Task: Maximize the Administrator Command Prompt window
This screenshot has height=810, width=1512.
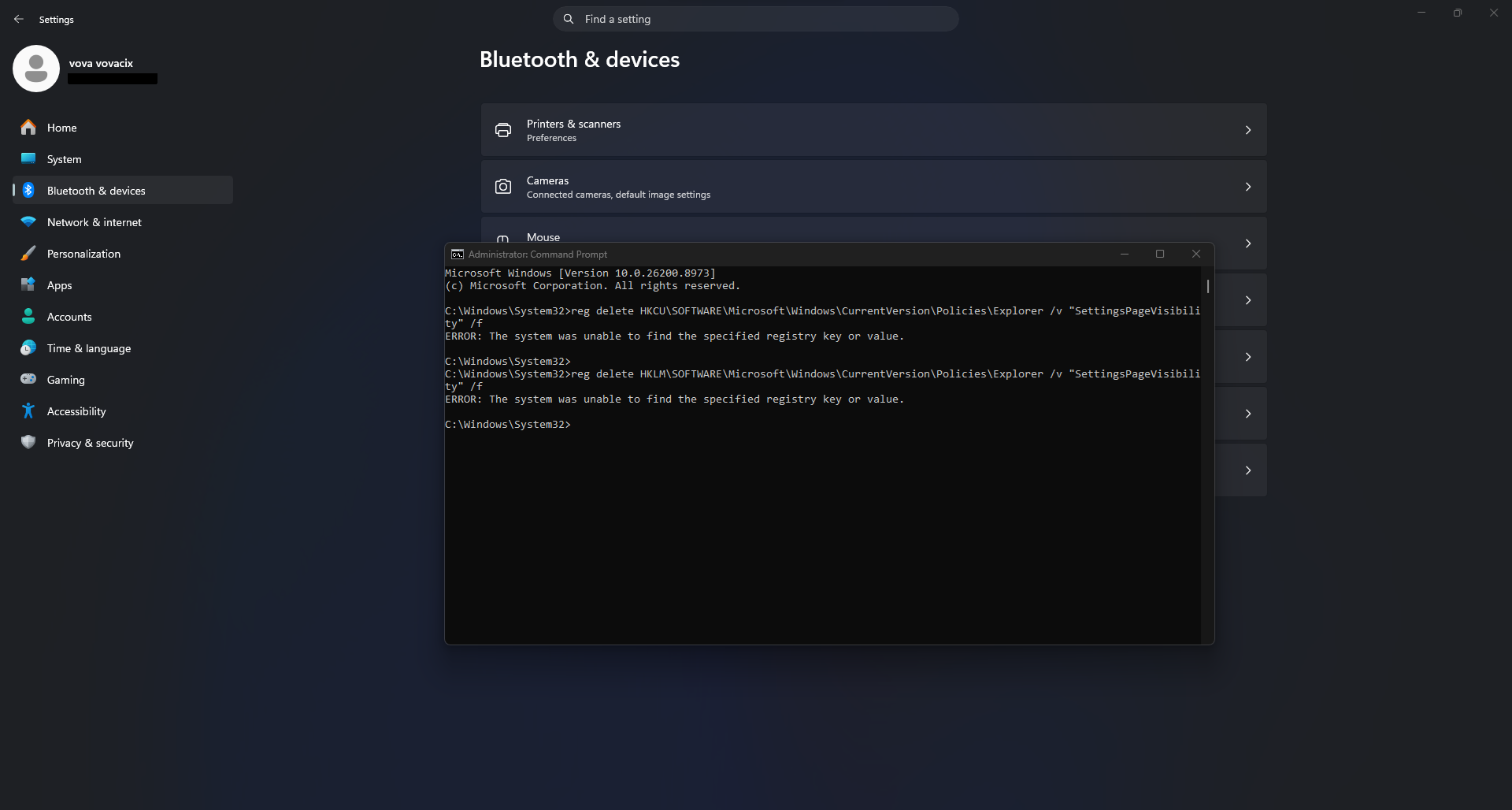Action: tap(1160, 254)
